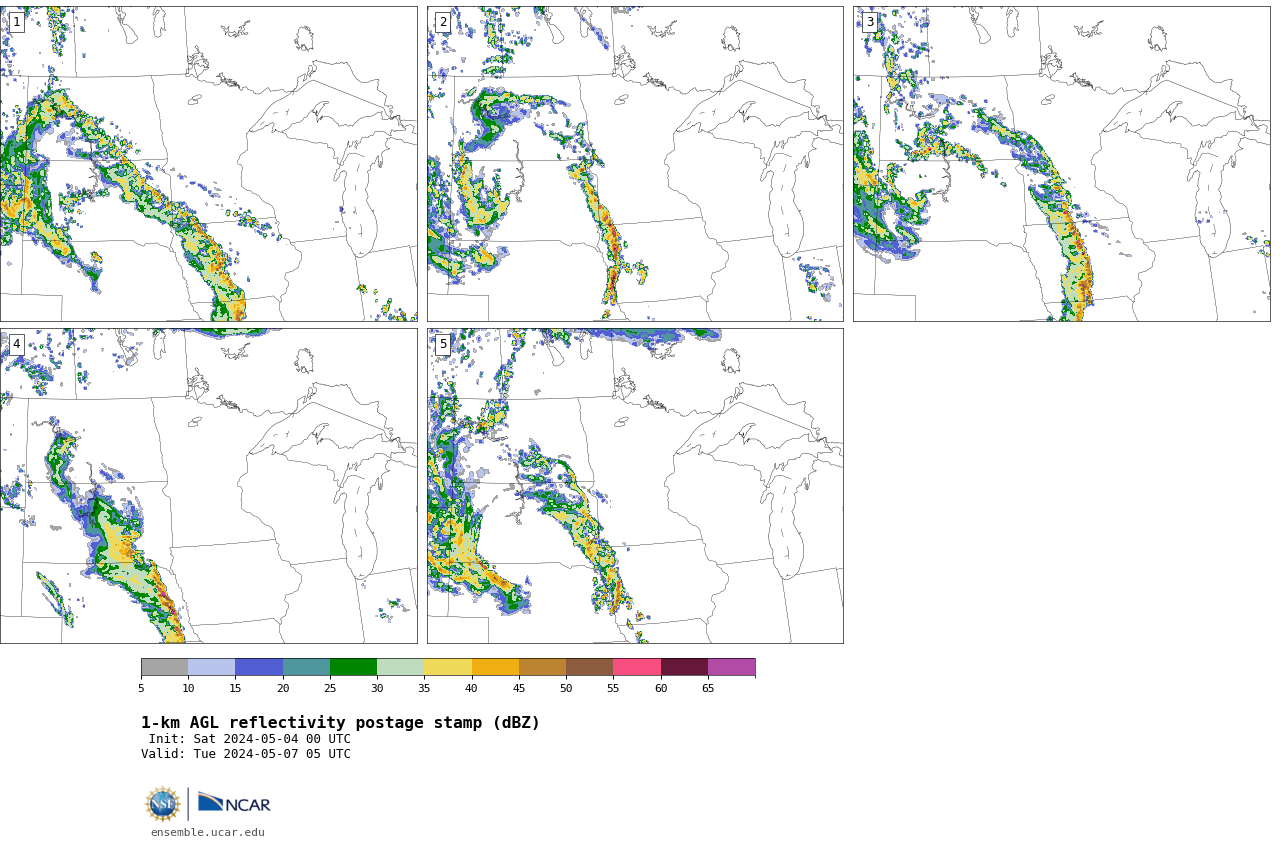The image size is (1280, 844).
Task: Click the 1-km AGL reflectivity title
Action: [x=340, y=723]
